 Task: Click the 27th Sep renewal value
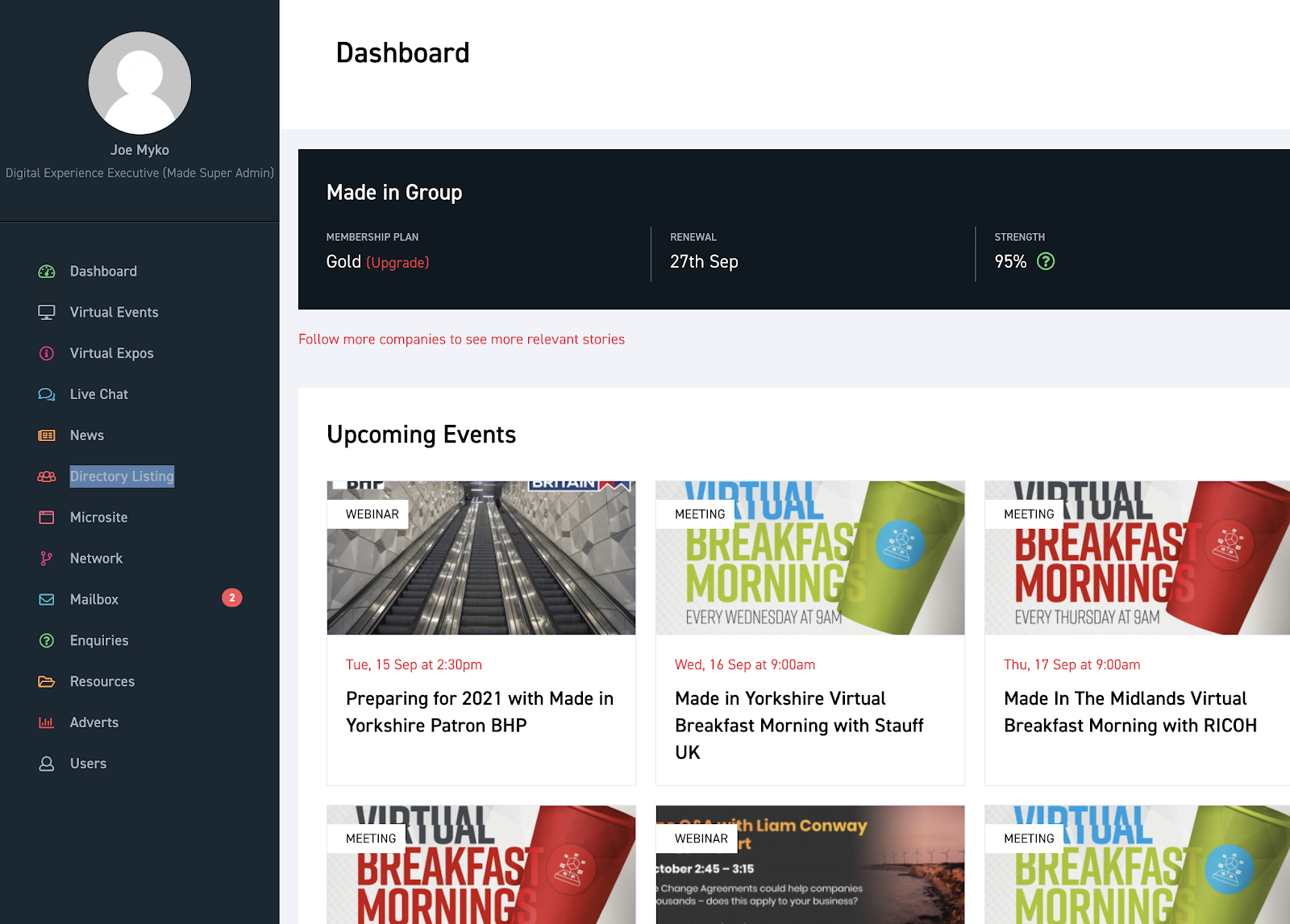pos(704,262)
